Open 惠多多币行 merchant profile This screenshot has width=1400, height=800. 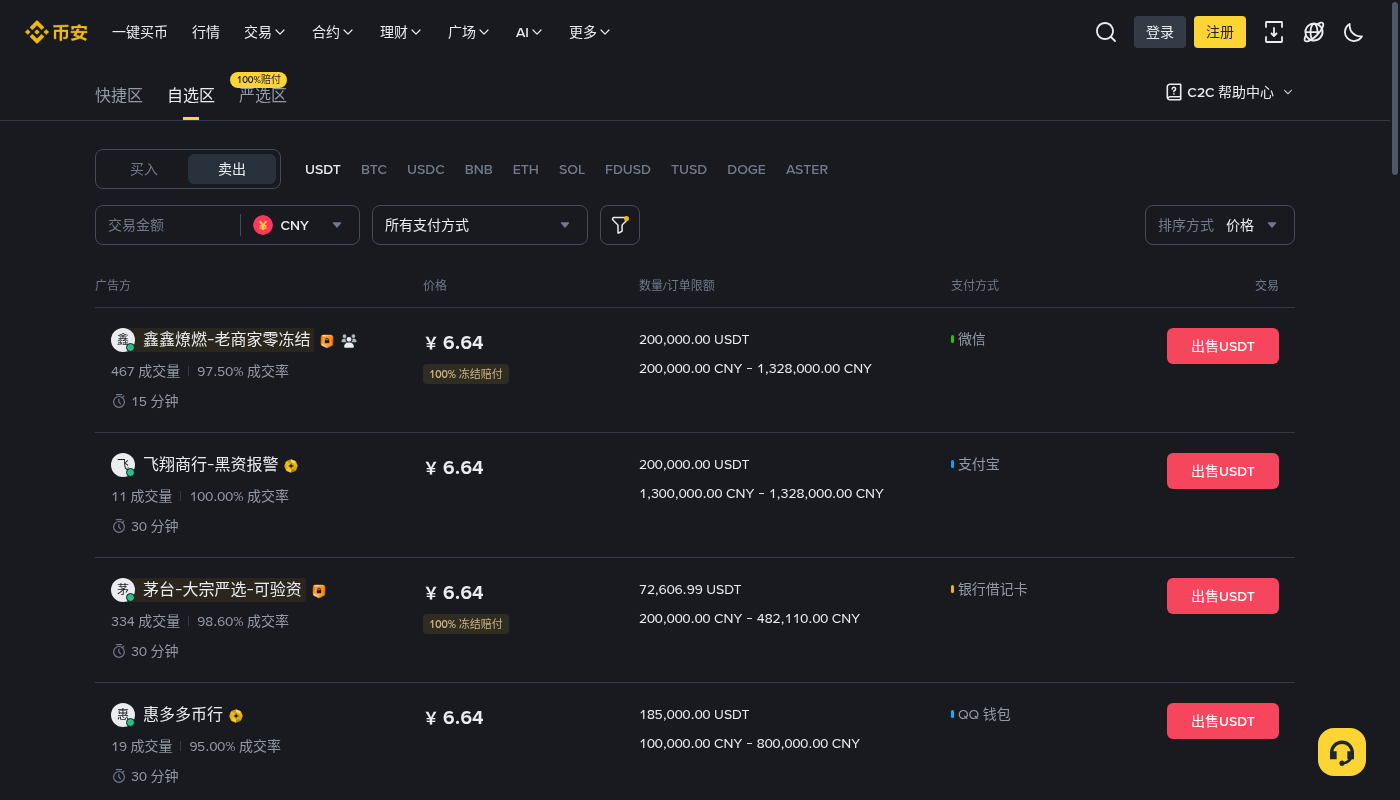click(183, 715)
